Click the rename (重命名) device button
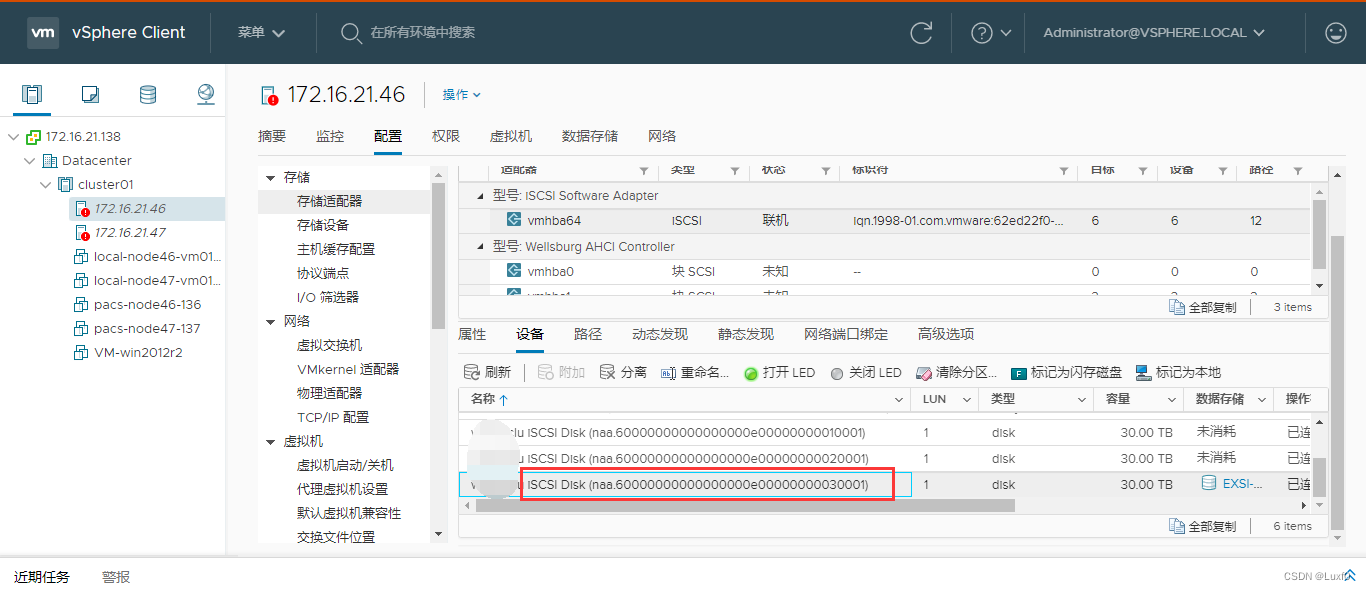Screen dimensions: 1366x590 pos(695,372)
